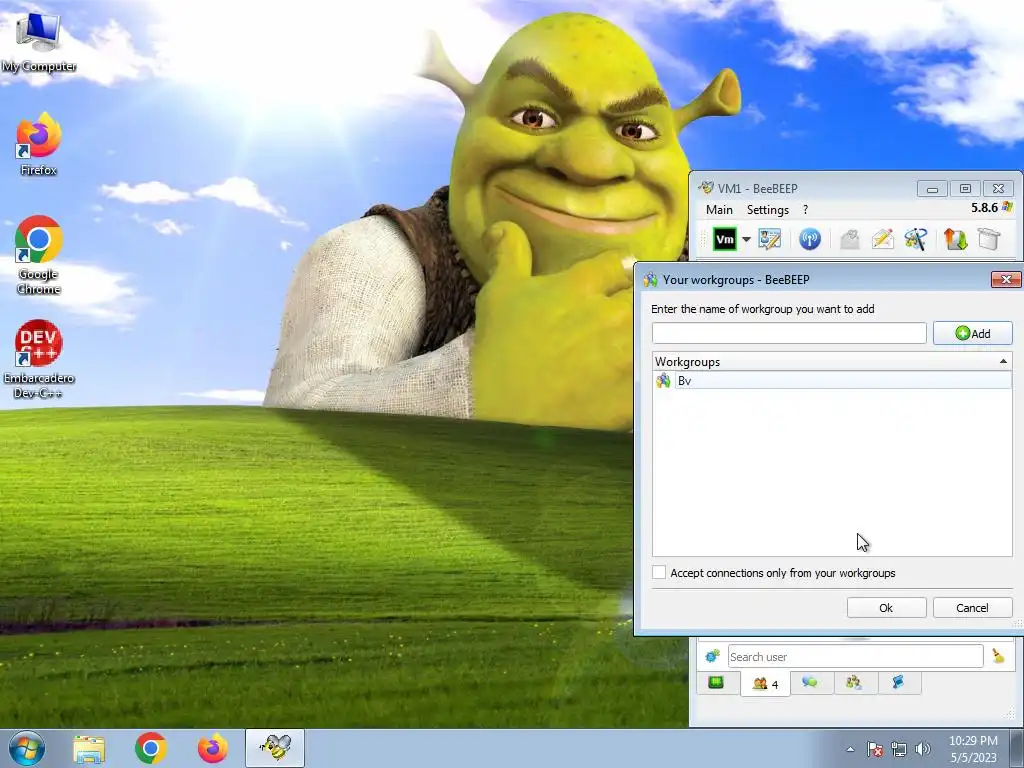The width and height of the screenshot is (1024, 768).
Task: Click the greyed-out envelope icon in toolbar
Action: click(x=850, y=239)
